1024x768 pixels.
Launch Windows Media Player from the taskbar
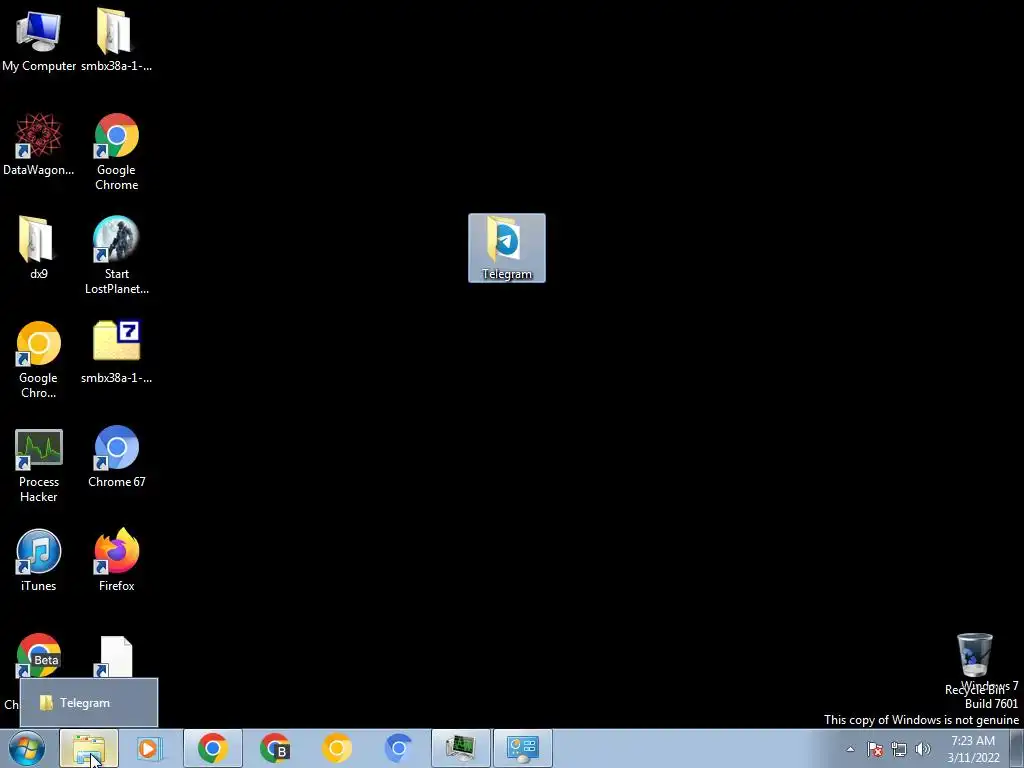(150, 748)
